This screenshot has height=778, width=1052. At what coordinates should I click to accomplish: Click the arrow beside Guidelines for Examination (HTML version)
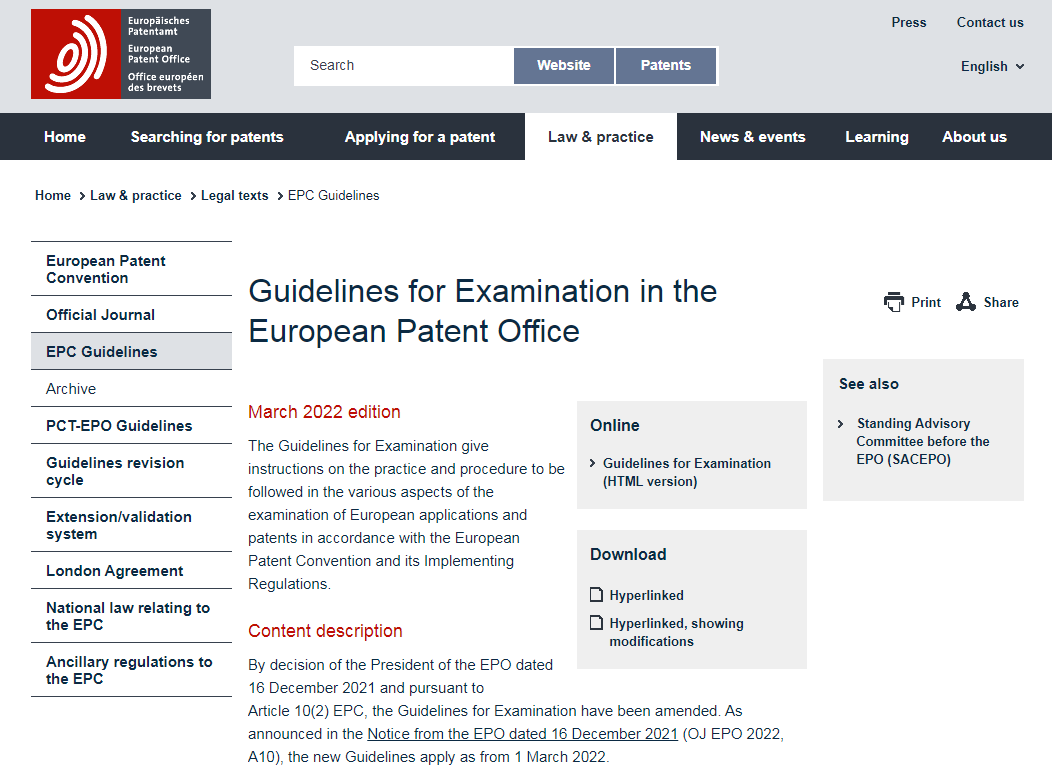click(594, 463)
